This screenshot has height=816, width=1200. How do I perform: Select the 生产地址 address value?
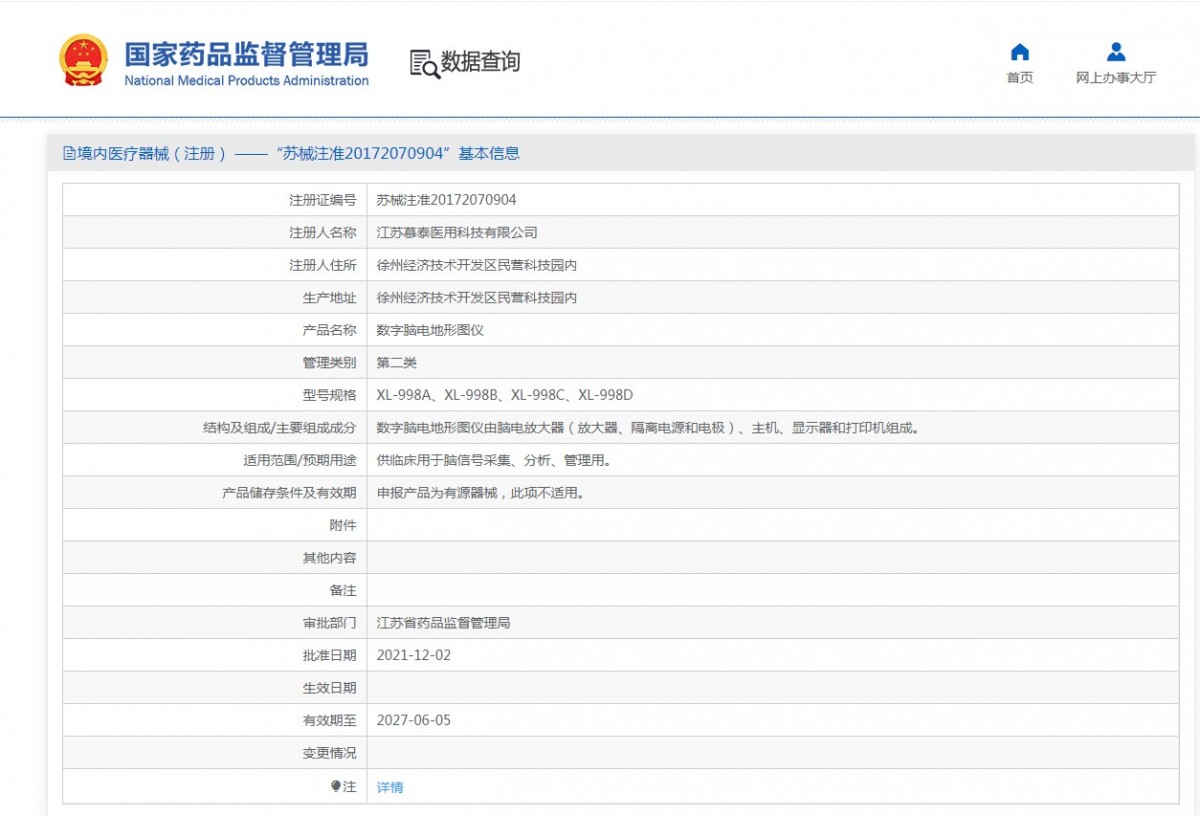[x=477, y=298]
